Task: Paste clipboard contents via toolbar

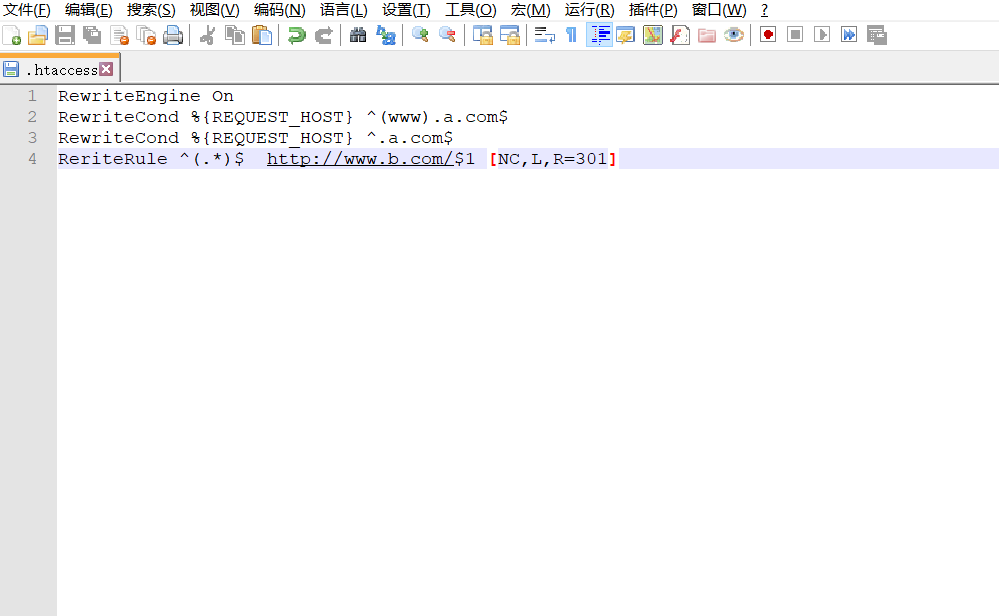Action: pos(261,35)
